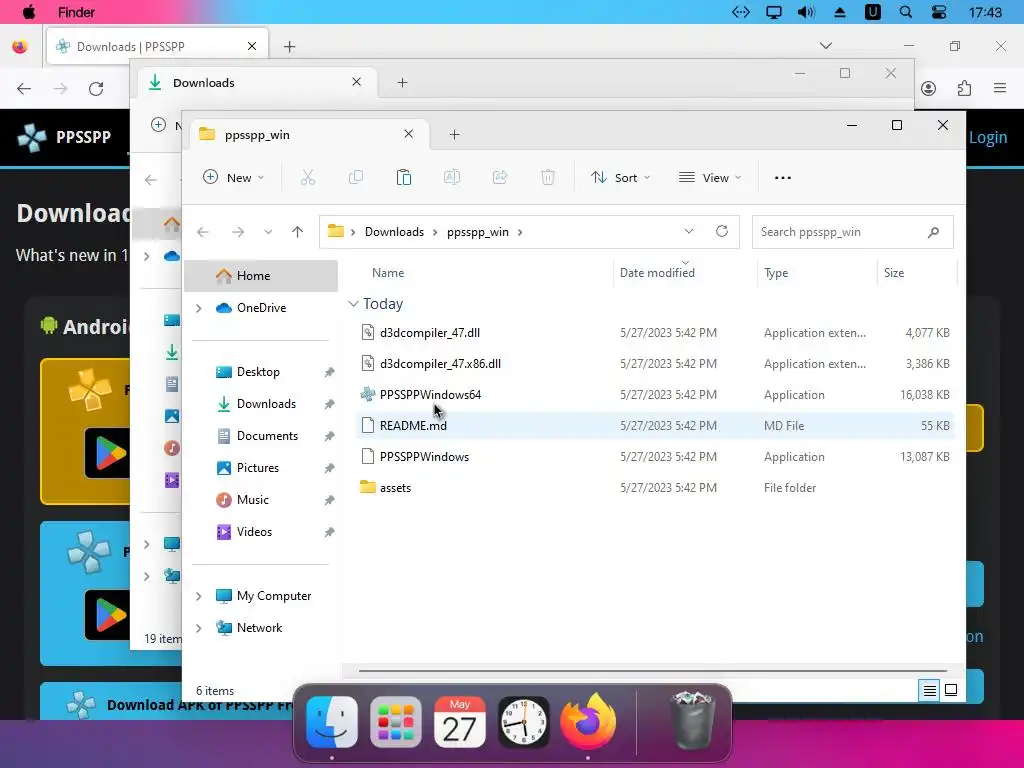Open the New dropdown in explorer toolbar
Viewport: 1024px width, 768px height.
[234, 178]
